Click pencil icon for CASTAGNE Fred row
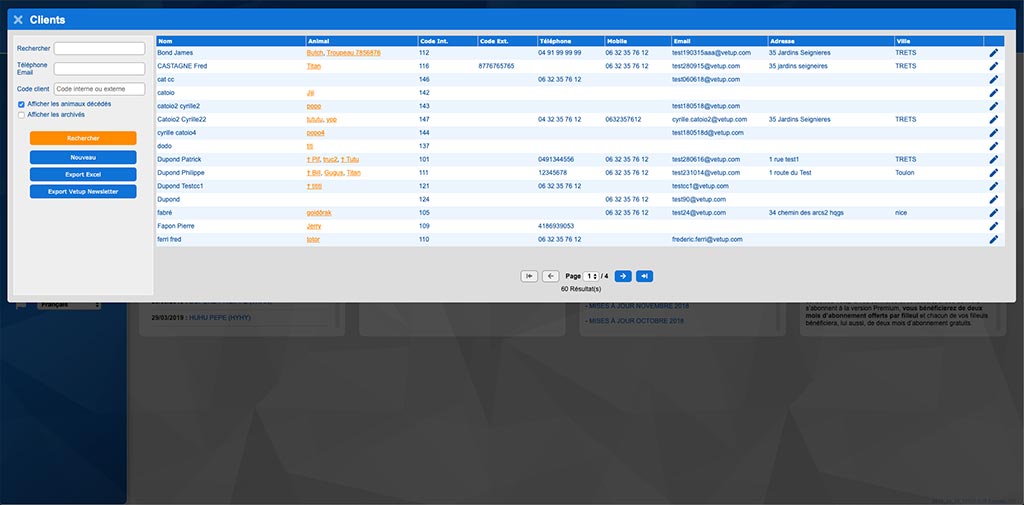The width and height of the screenshot is (1024, 505). (993, 66)
